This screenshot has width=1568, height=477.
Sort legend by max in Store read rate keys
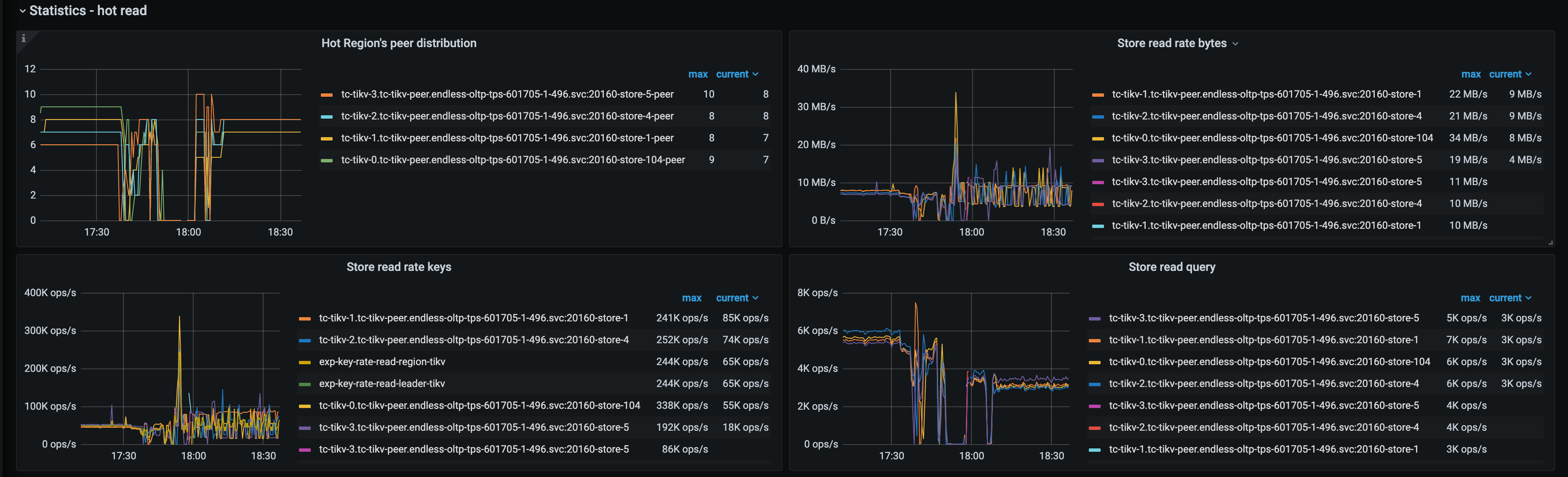pos(692,297)
